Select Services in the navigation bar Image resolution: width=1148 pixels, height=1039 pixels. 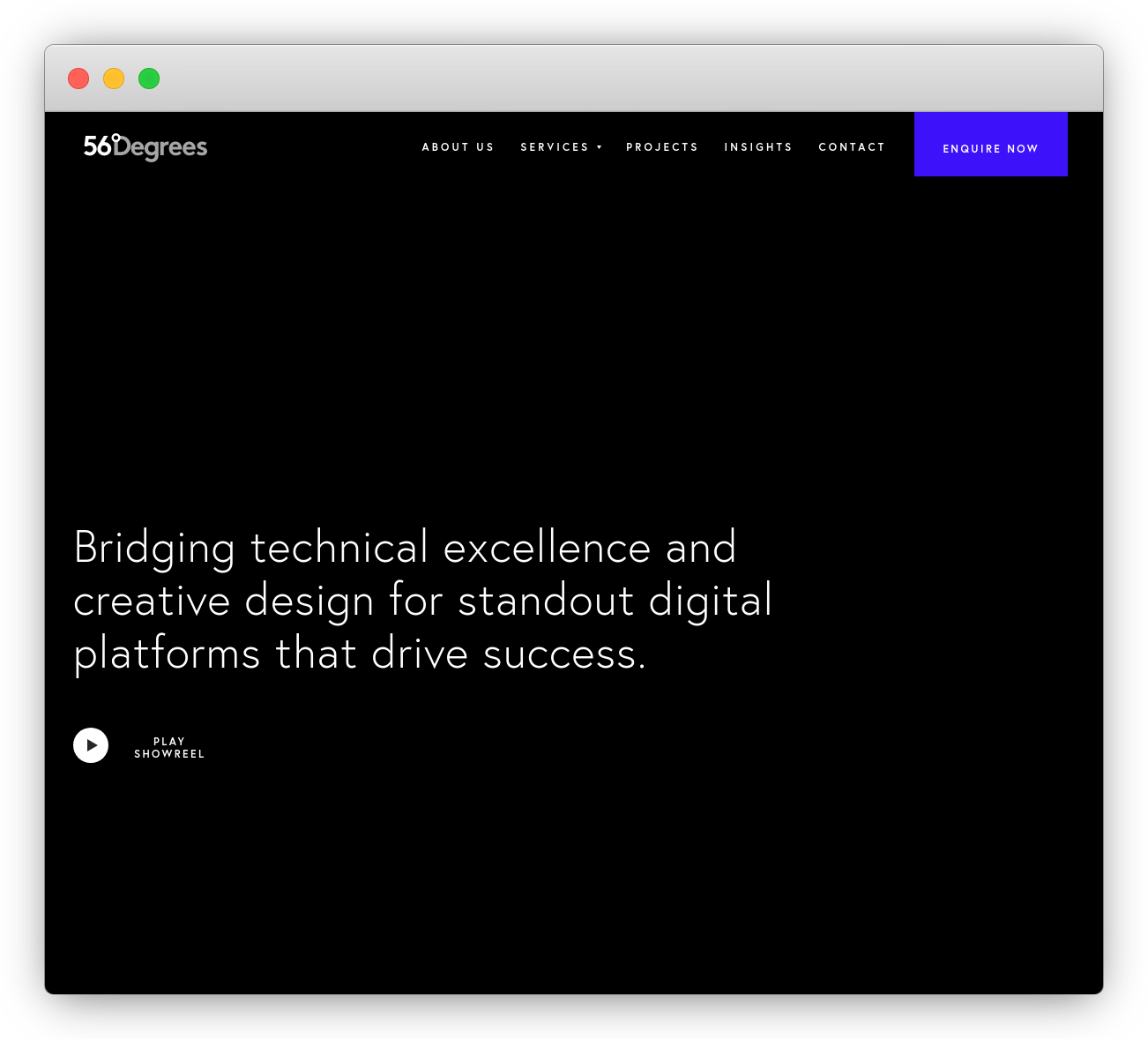click(x=554, y=147)
